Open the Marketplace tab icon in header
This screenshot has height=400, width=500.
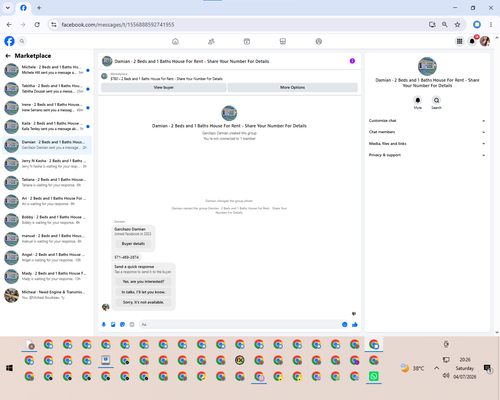point(283,41)
